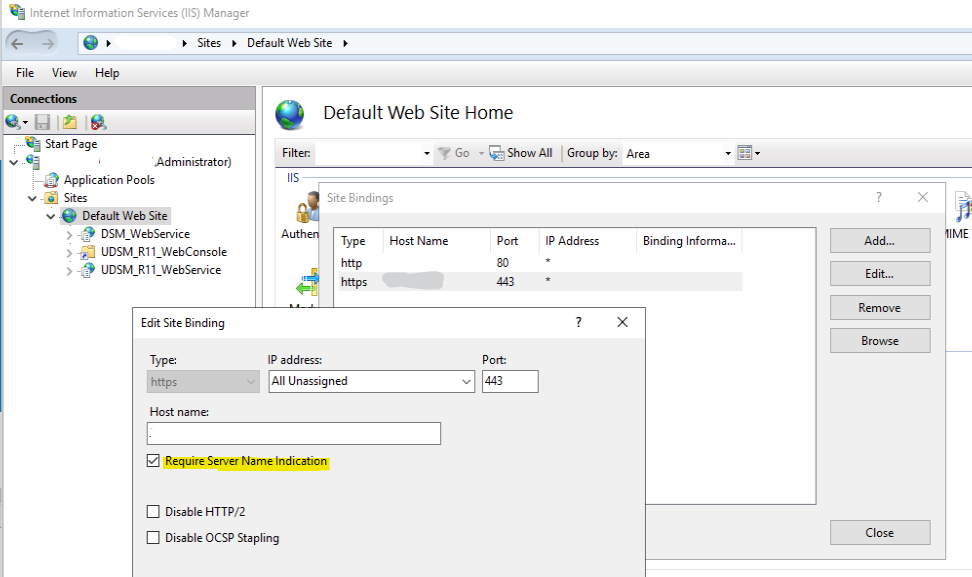Close the Edit Site Binding dialog
Image resolution: width=972 pixels, height=577 pixels.
point(622,322)
